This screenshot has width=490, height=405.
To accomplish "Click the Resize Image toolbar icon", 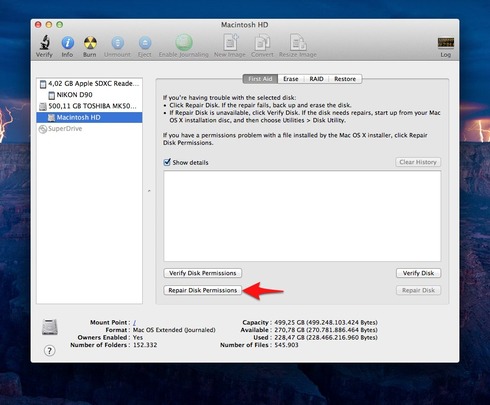I will tap(298, 42).
